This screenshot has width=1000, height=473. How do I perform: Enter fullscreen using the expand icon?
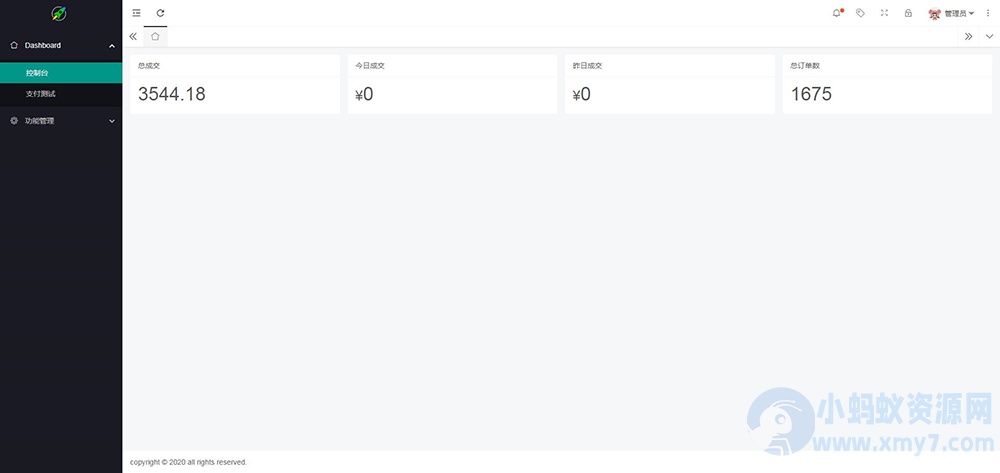(884, 13)
